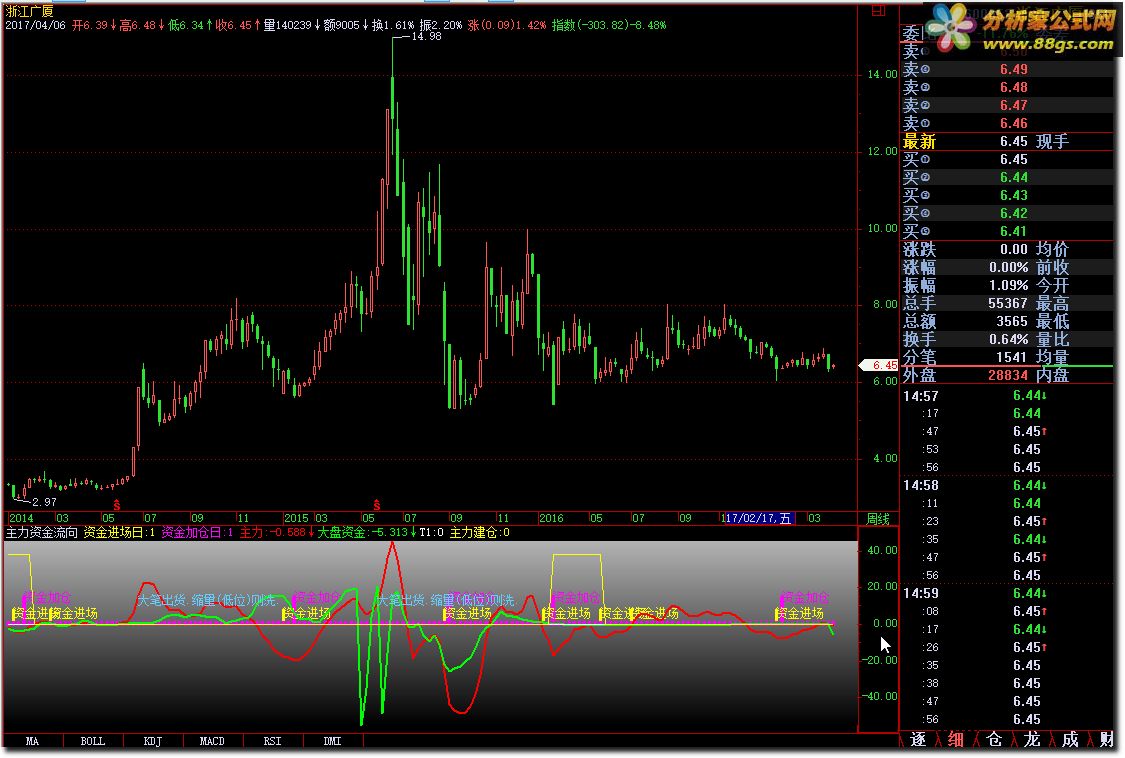Click the 2014 year label on time axis
This screenshot has width=1125, height=758.
21,518
